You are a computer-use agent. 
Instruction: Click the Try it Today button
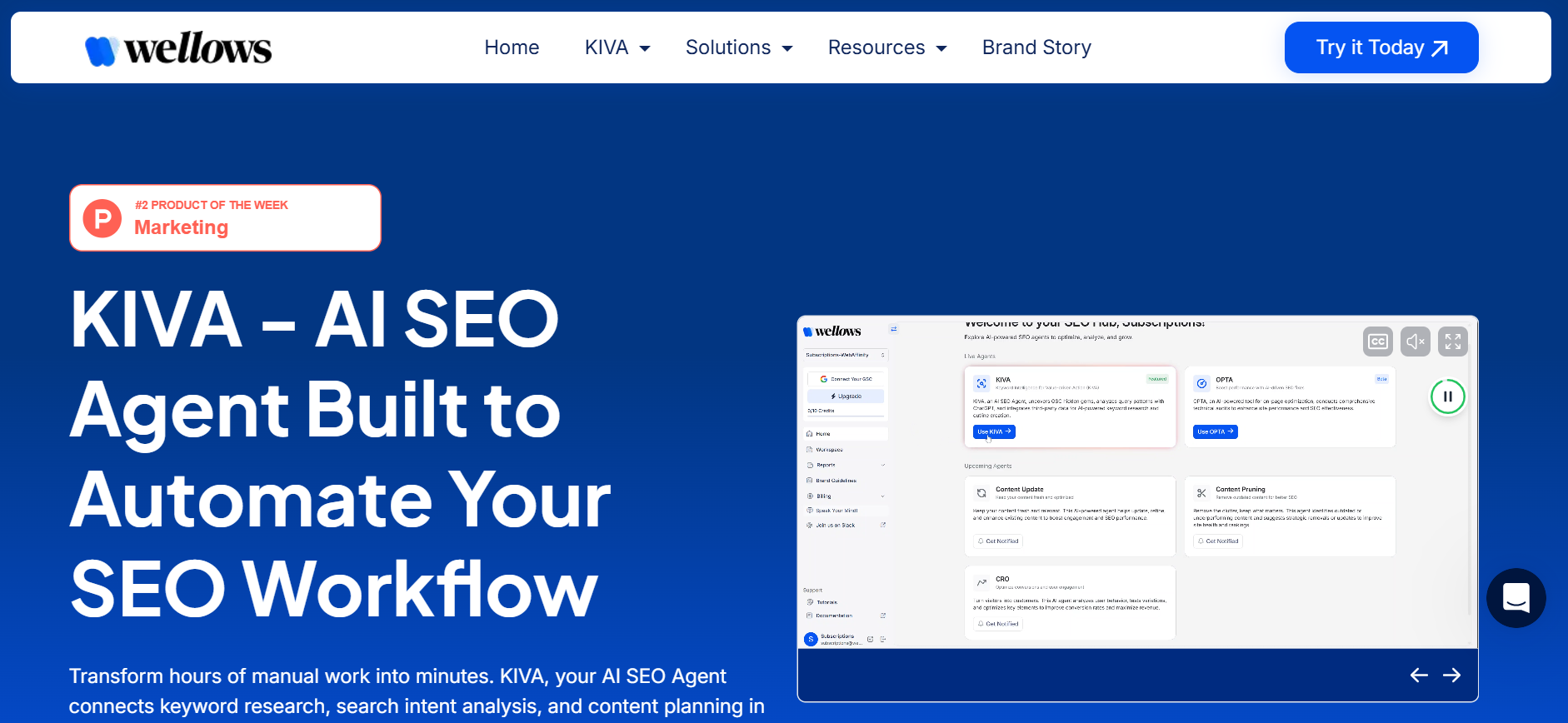(x=1381, y=47)
